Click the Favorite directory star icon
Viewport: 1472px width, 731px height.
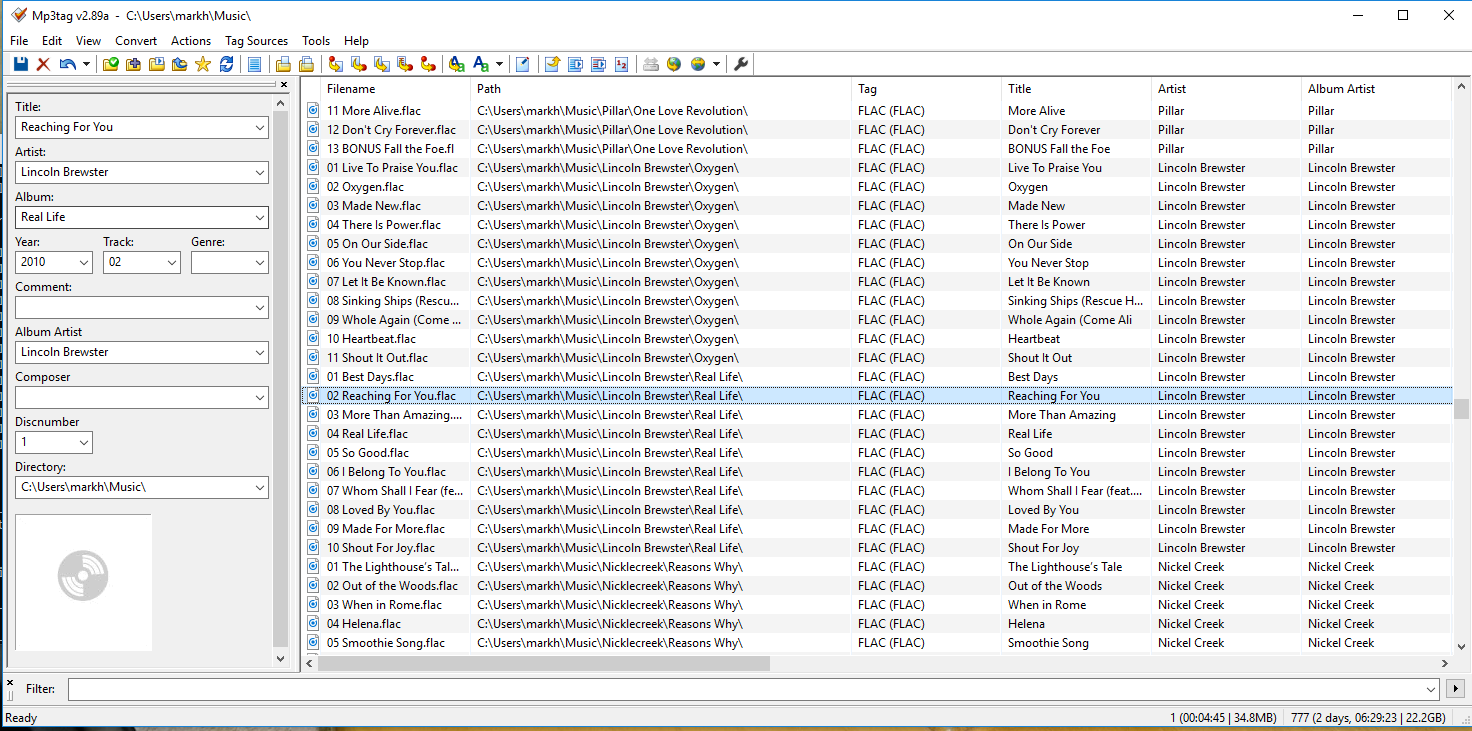coord(203,64)
